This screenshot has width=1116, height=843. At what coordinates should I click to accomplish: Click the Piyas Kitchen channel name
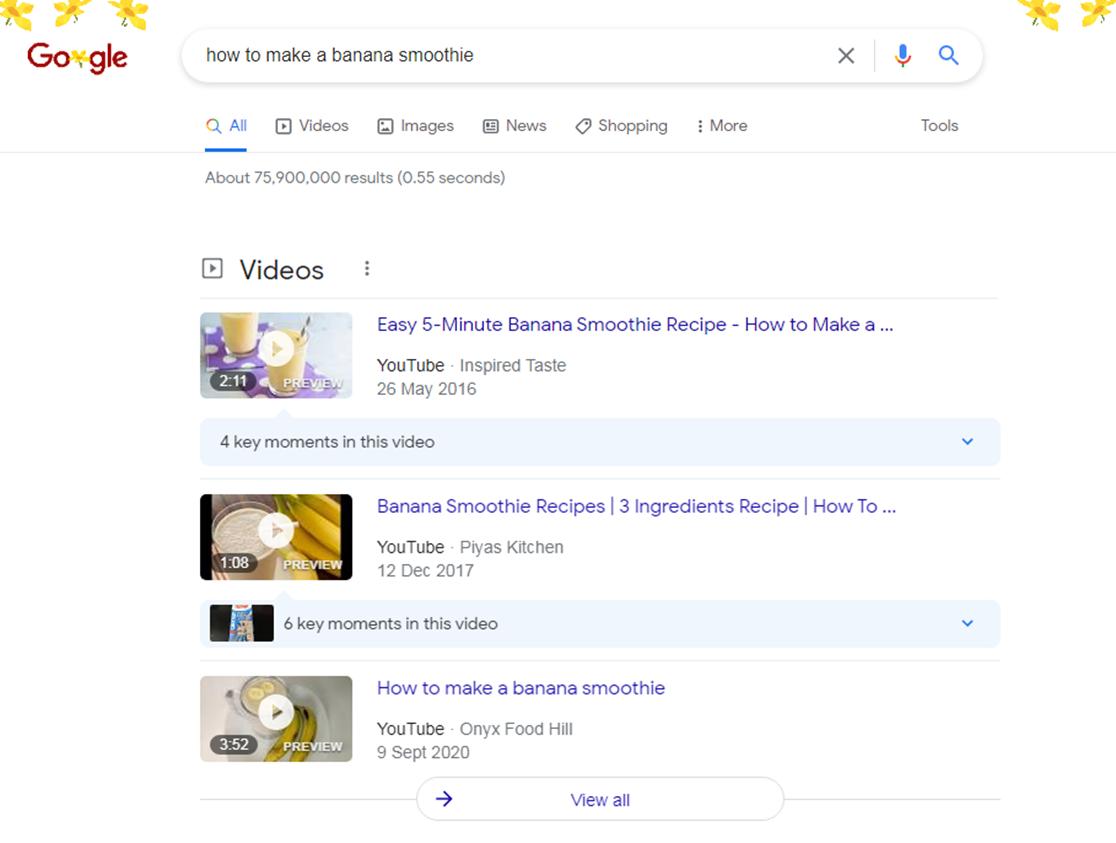click(x=511, y=547)
